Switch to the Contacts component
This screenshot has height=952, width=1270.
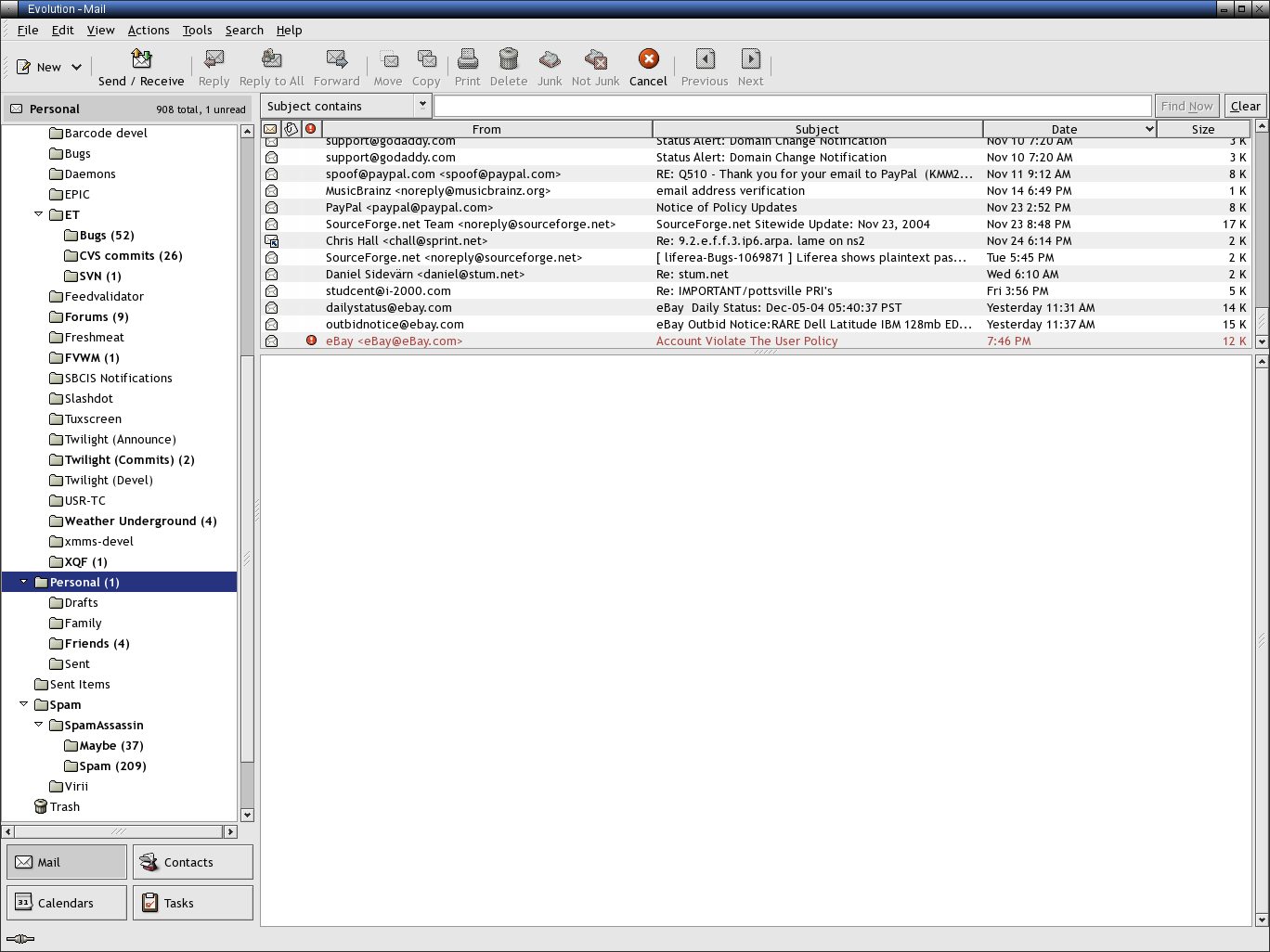[193, 862]
